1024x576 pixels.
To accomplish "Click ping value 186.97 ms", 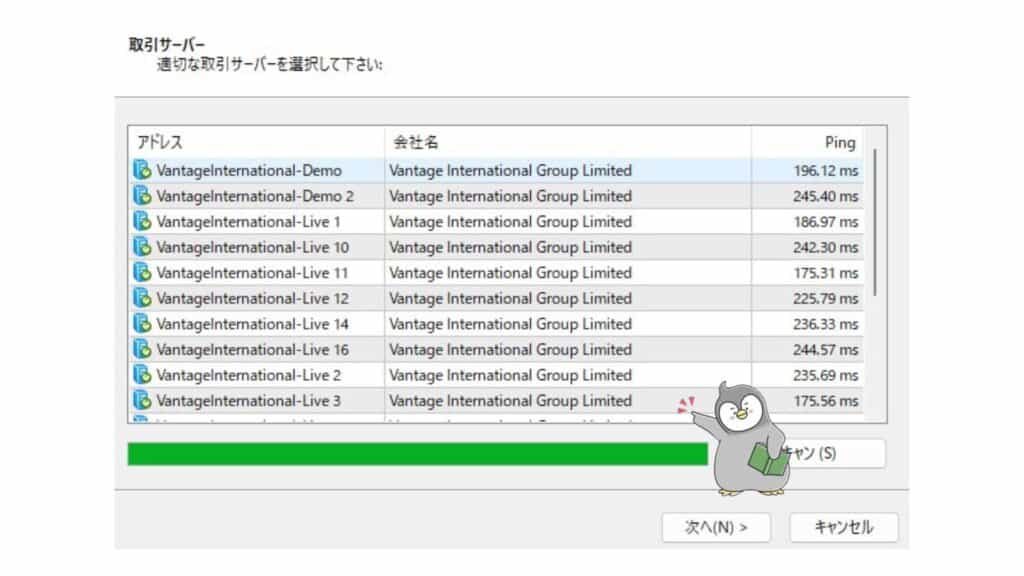I will [x=825, y=221].
